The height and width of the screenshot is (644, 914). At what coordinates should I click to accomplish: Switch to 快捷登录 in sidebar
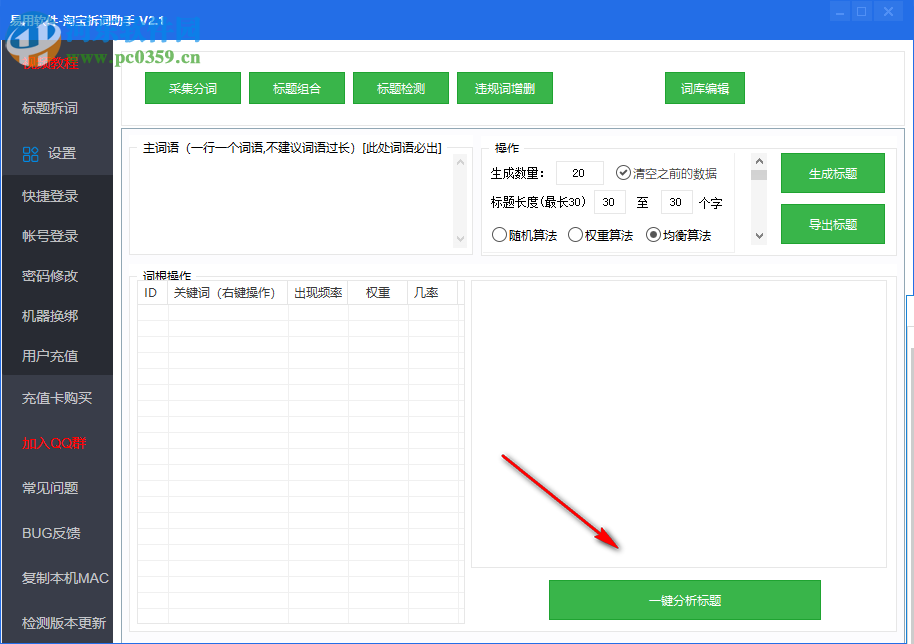pos(48,196)
